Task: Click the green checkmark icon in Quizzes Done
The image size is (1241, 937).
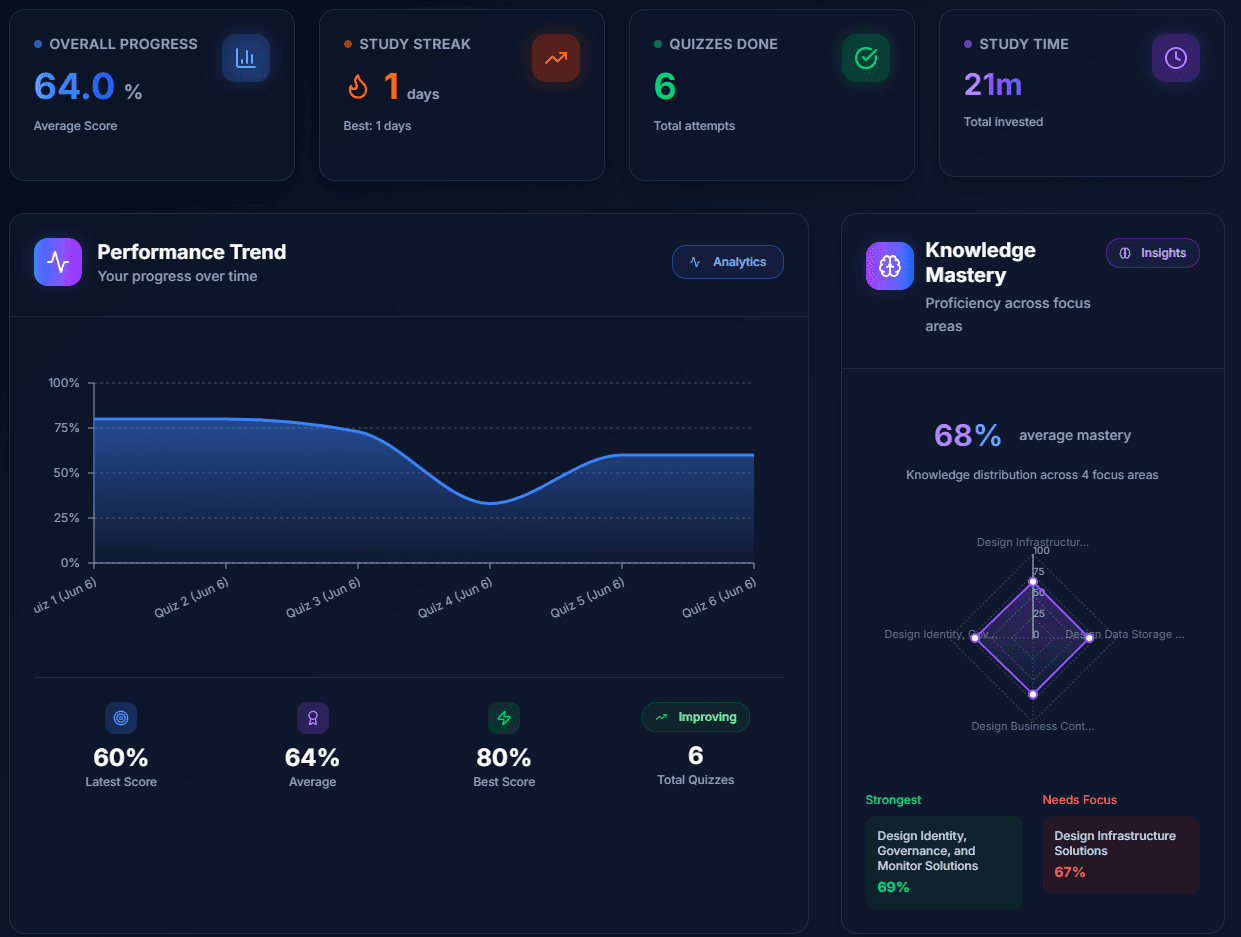Action: coord(865,58)
